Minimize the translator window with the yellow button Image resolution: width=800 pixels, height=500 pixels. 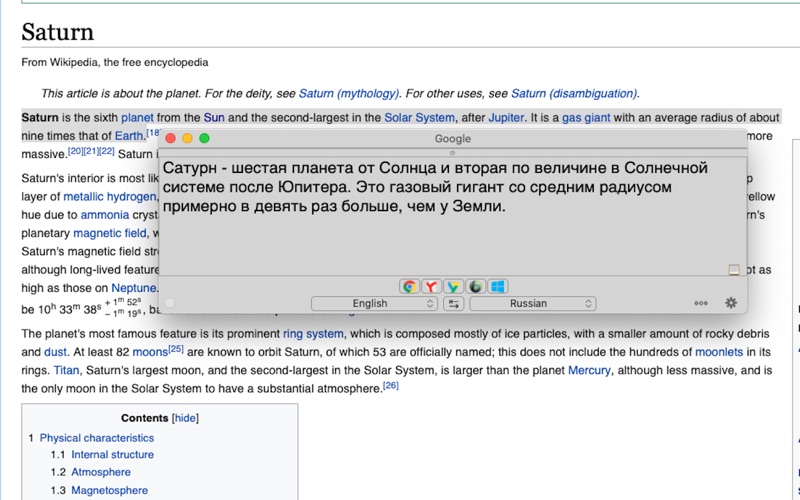click(187, 138)
